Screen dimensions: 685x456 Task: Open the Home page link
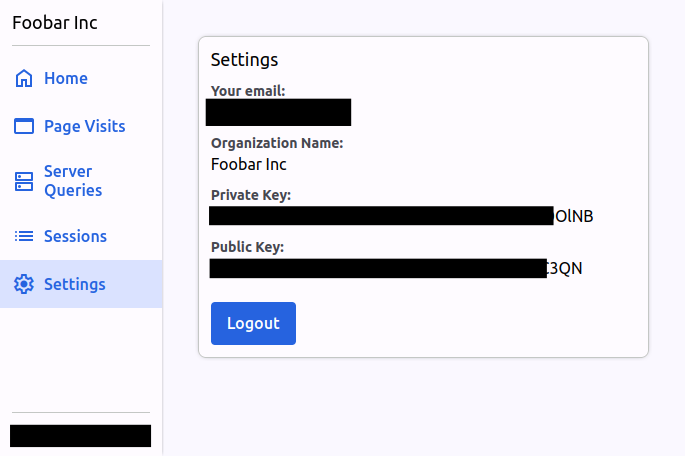point(81,79)
